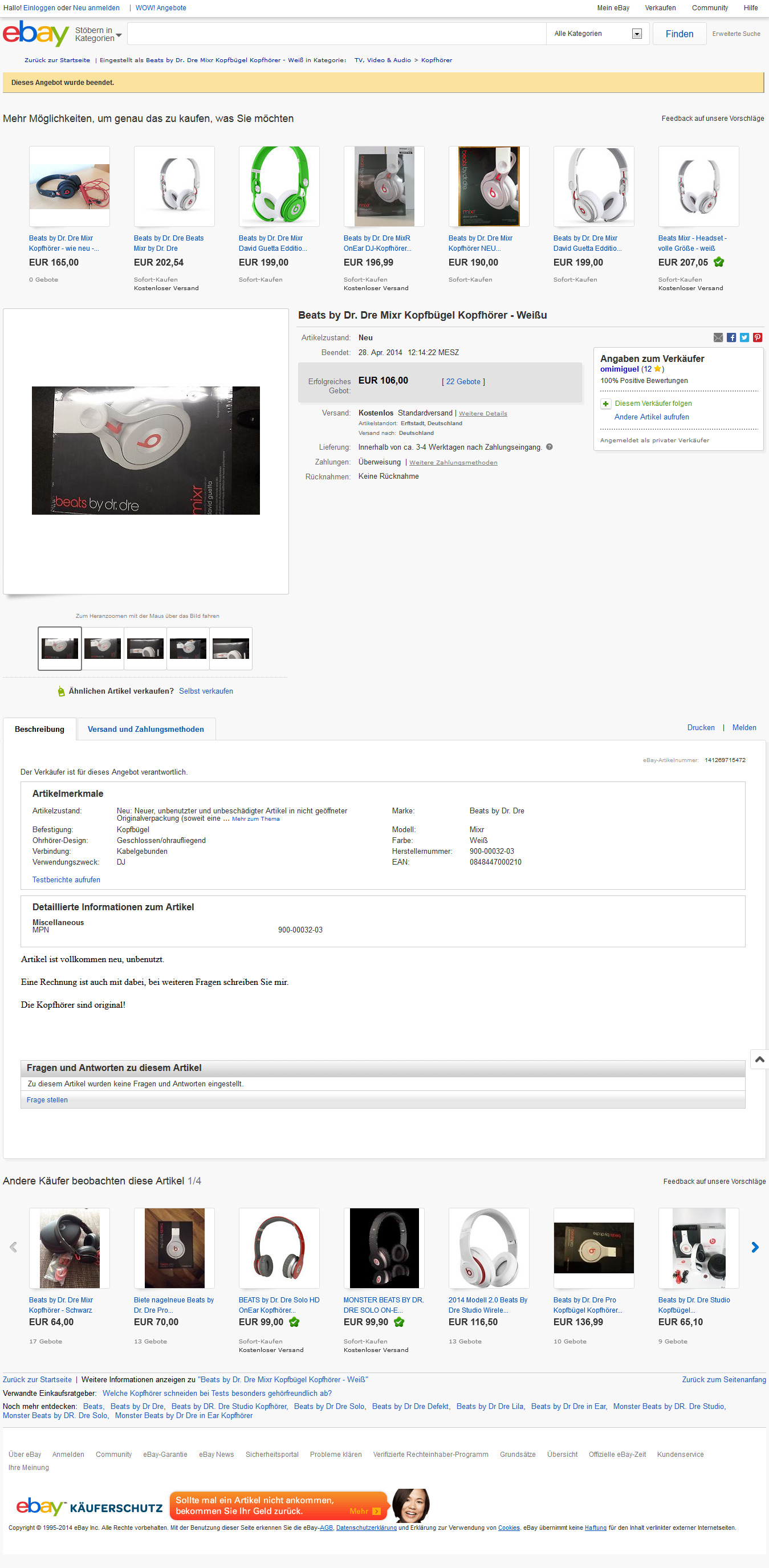Share listing on Twitter icon
Screen dimensions: 769x1568
tap(744, 338)
